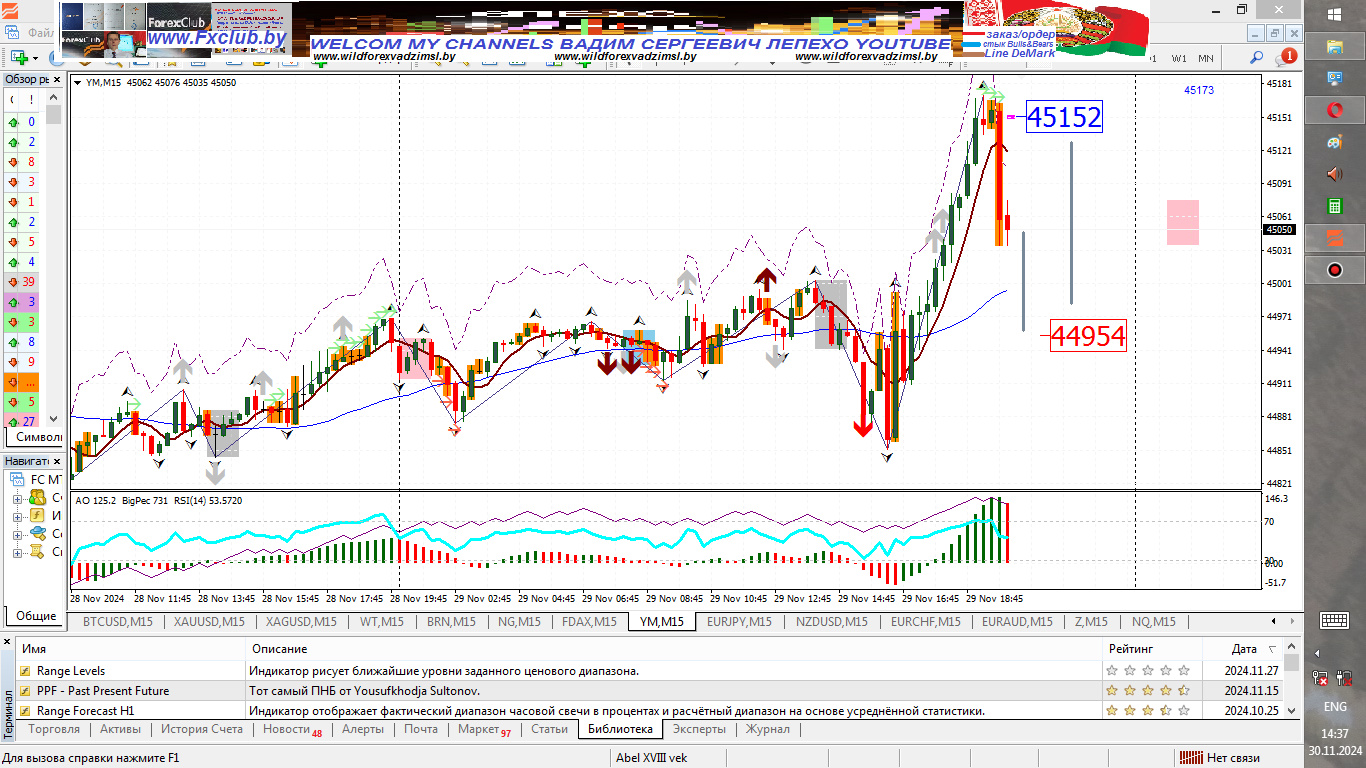
Task: Close the Terminal panel
Action: point(9,641)
